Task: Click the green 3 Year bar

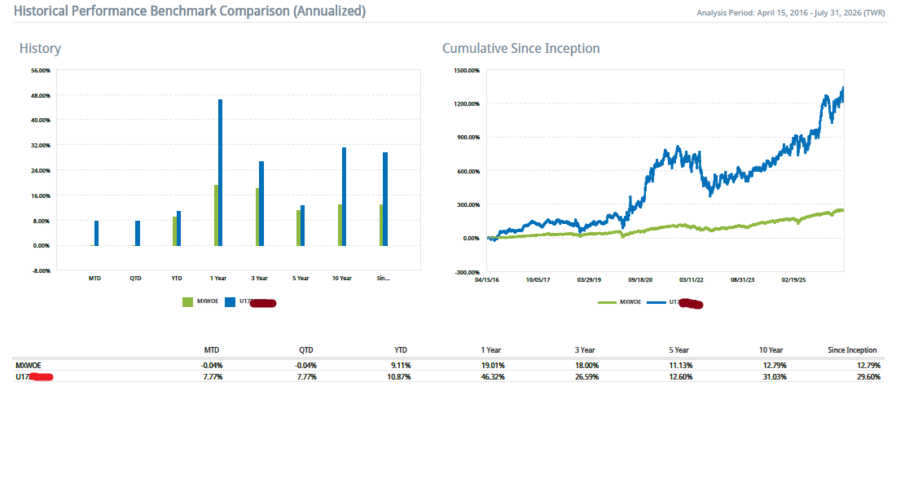Action: tap(258, 217)
